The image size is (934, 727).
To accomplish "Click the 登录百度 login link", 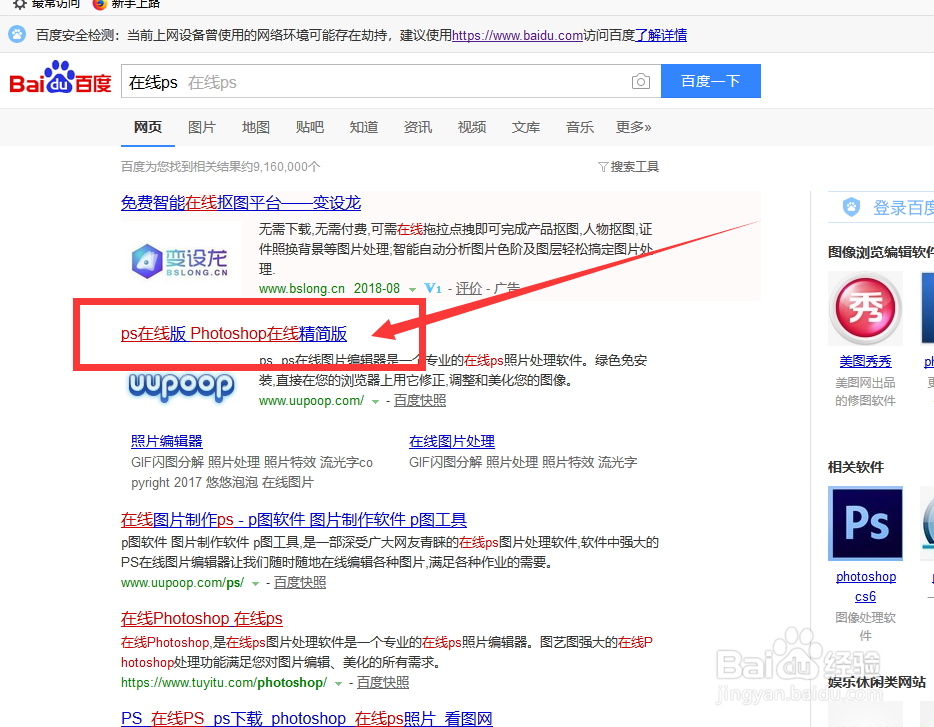I will tap(904, 207).
